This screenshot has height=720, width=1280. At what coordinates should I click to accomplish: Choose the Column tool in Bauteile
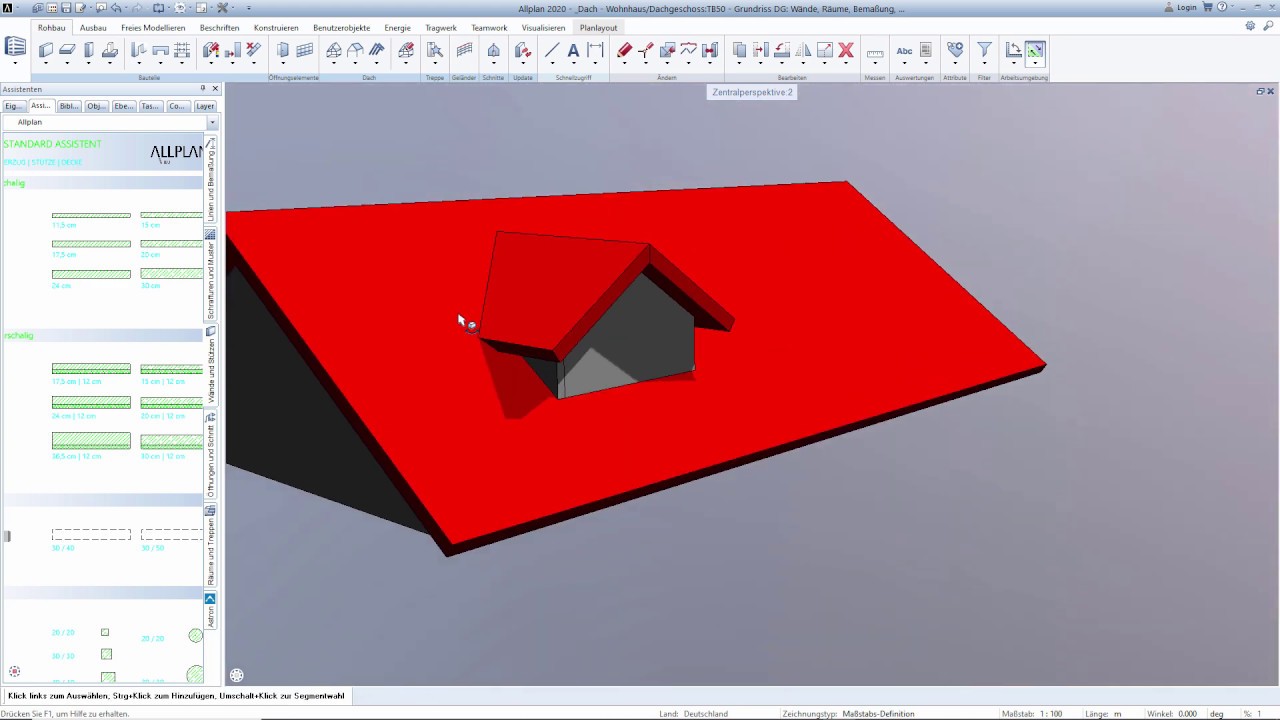[x=89, y=50]
